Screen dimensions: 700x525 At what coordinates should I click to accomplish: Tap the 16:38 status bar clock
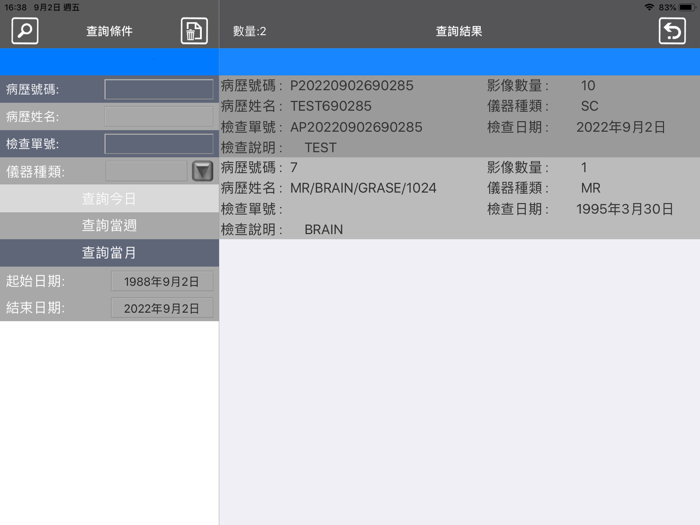[16, 8]
